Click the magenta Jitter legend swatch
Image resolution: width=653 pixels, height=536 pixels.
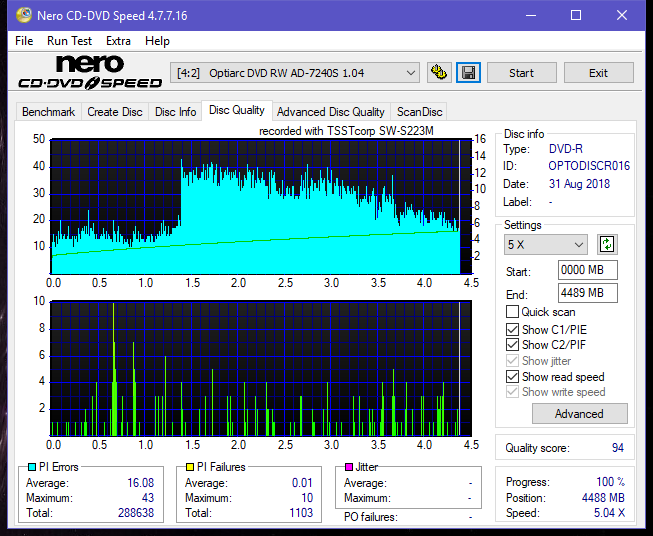click(349, 467)
